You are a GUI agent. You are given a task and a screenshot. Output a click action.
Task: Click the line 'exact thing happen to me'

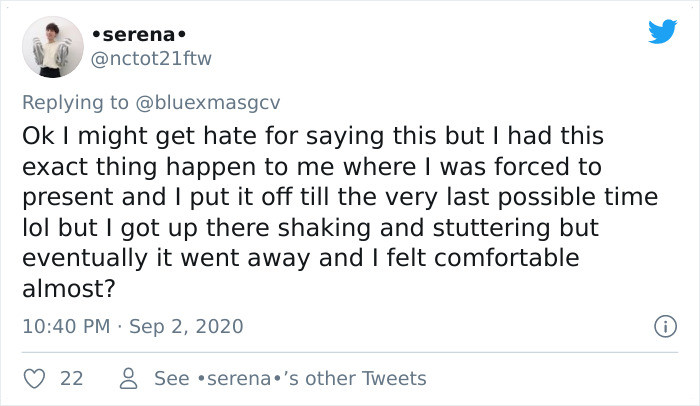(312, 167)
